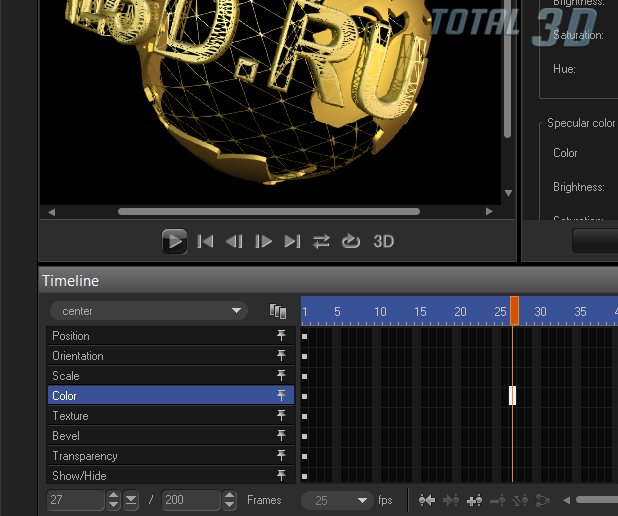The width and height of the screenshot is (618, 516).
Task: Click the pin icon on Orientation row
Action: [x=281, y=356]
